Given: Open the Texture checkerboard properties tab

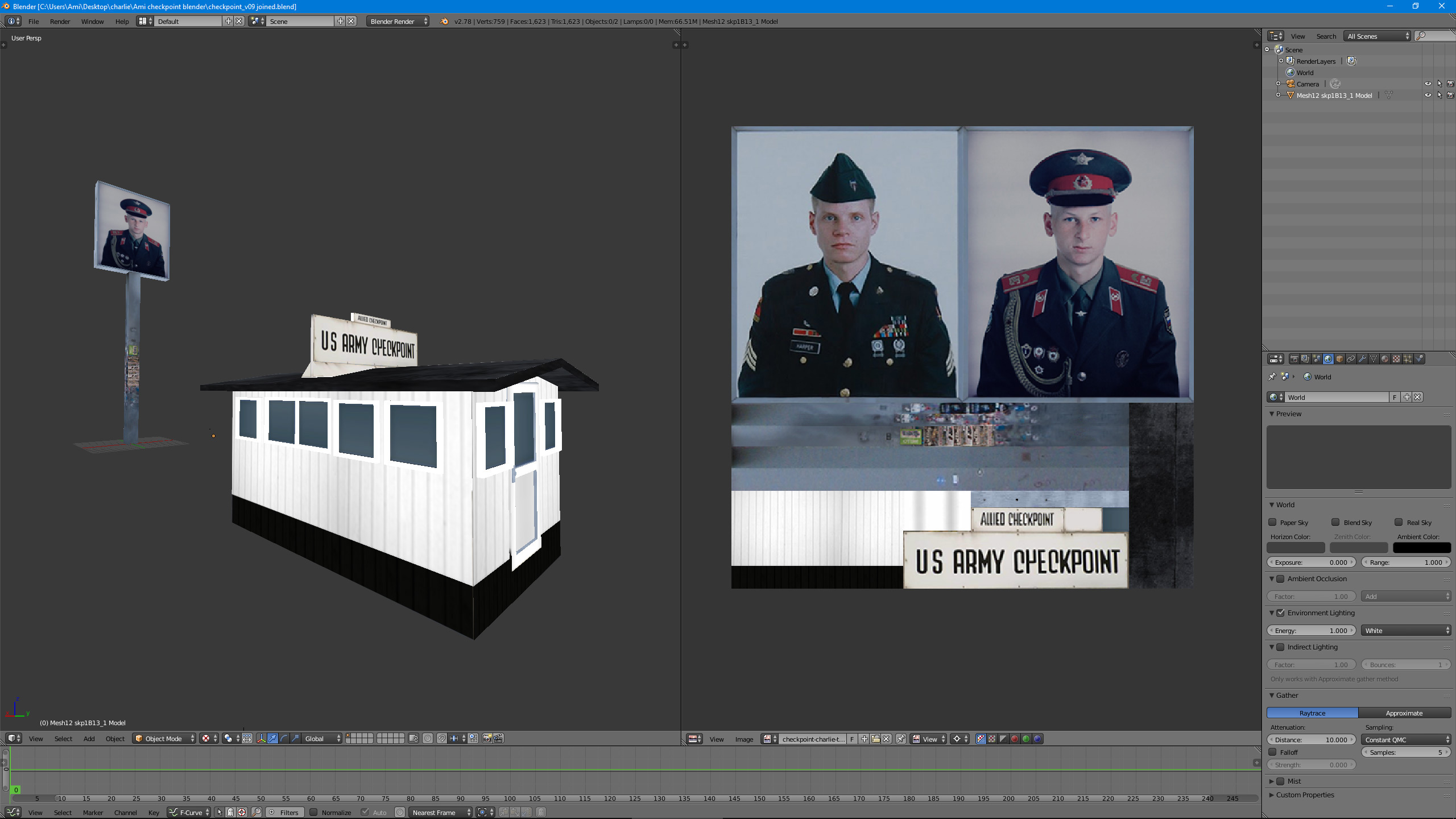Looking at the screenshot, I should (1396, 359).
